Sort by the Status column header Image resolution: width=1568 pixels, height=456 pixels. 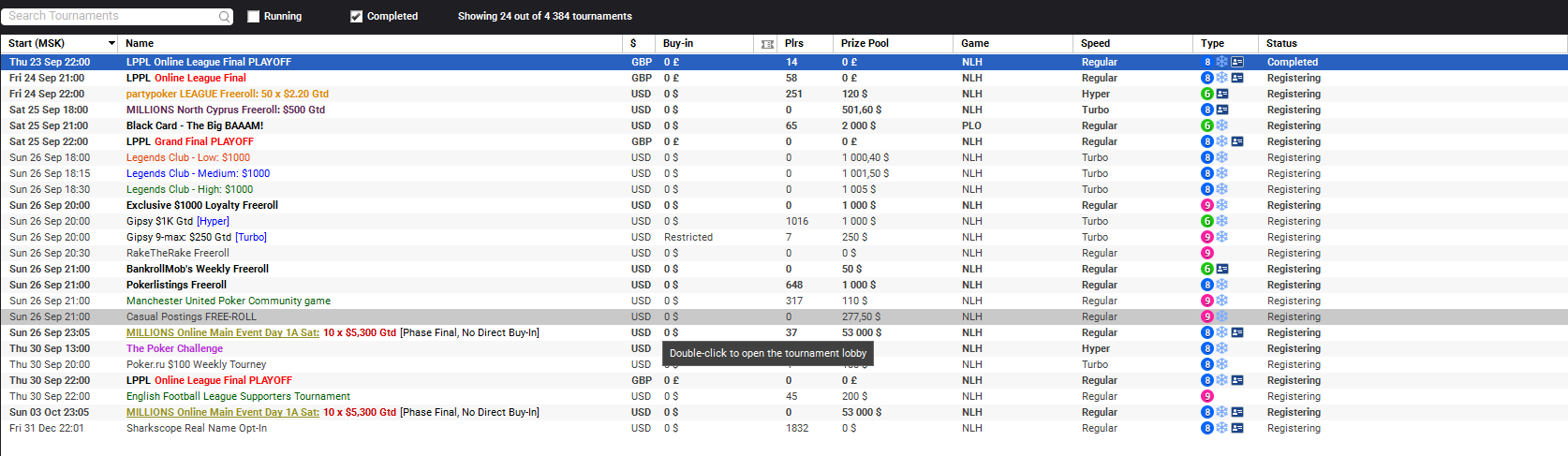click(x=1413, y=43)
